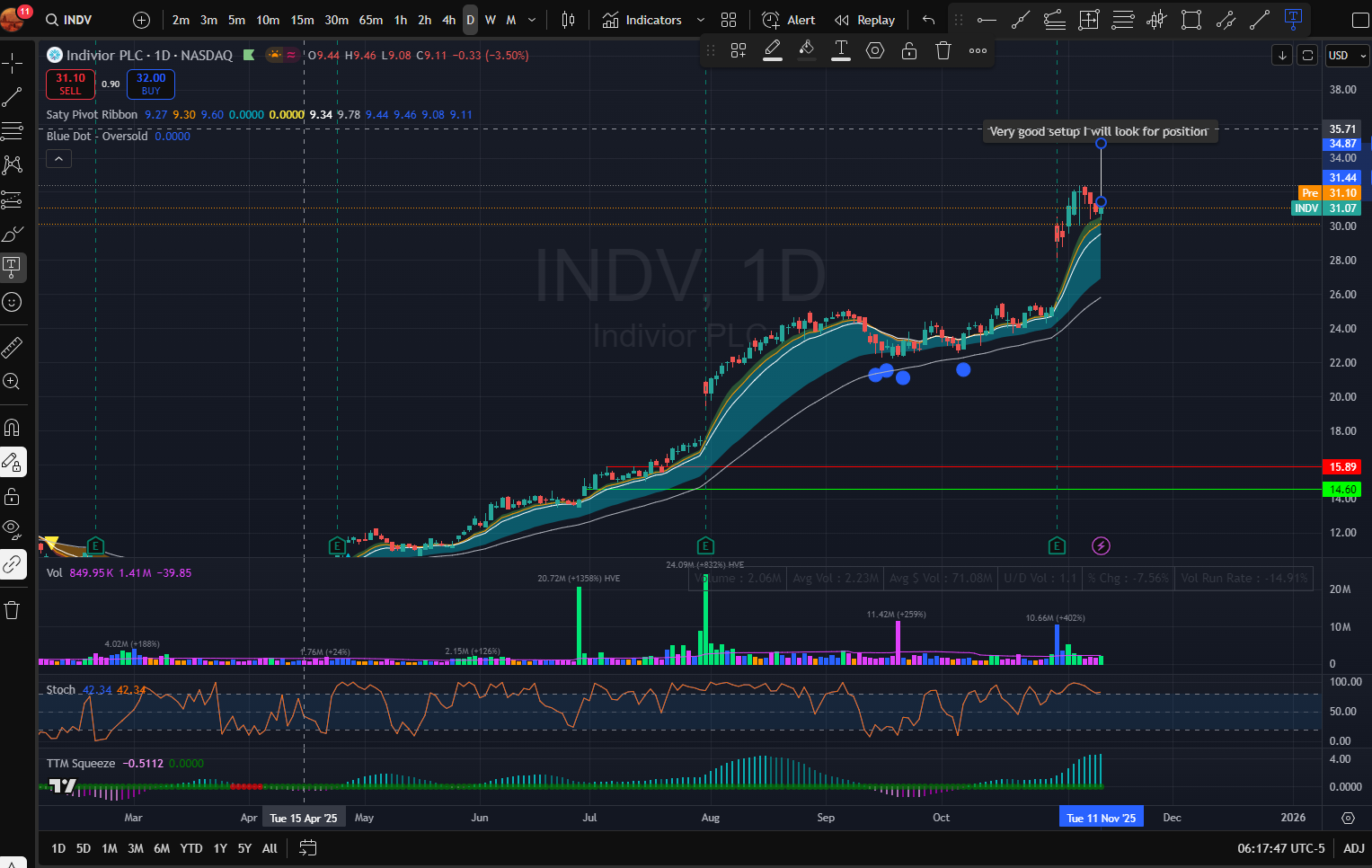Click the remove objects trash icon in sidebar
The image size is (1372, 868).
coord(13,610)
